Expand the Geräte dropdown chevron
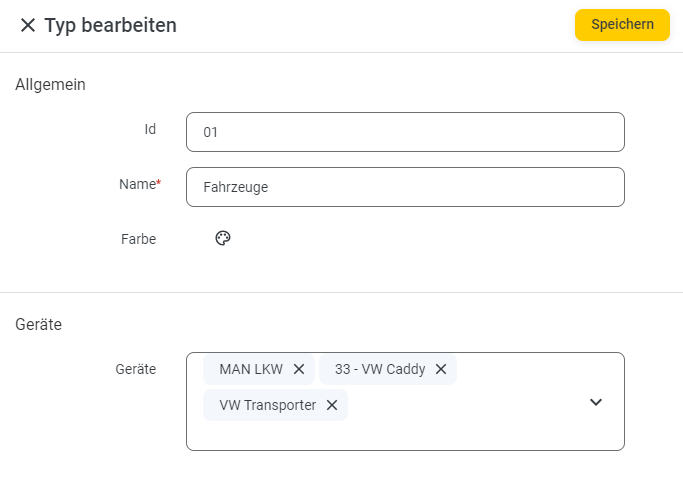Screen dimensions: 683x481 (596, 402)
